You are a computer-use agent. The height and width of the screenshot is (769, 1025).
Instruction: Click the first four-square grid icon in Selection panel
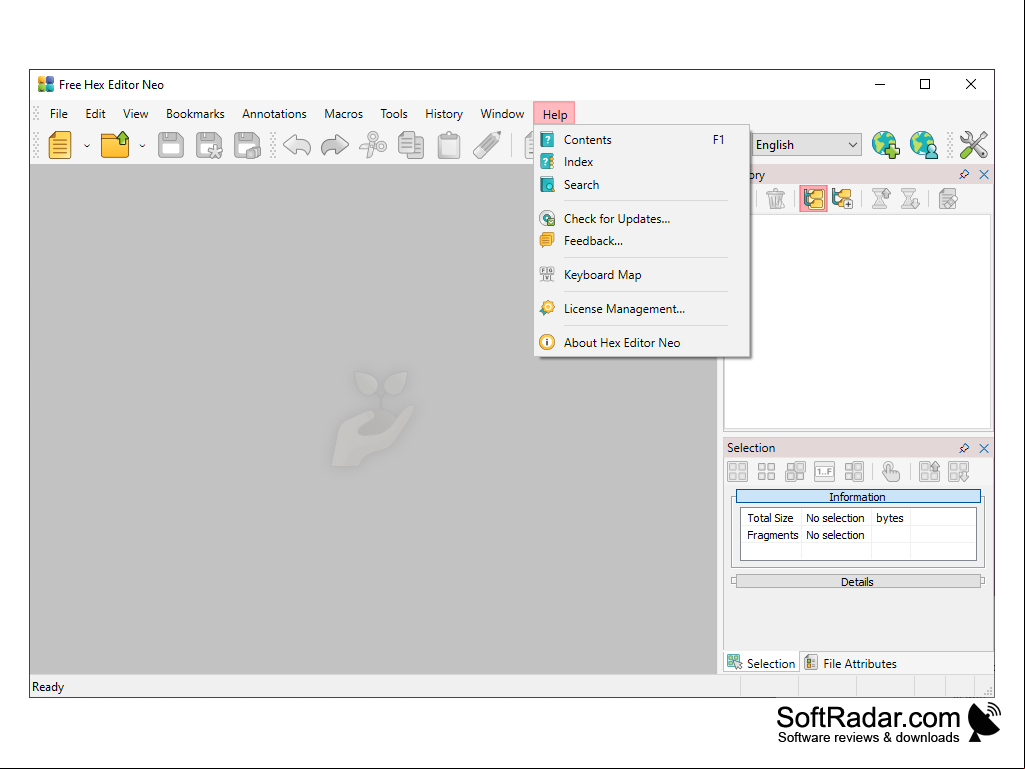point(737,471)
